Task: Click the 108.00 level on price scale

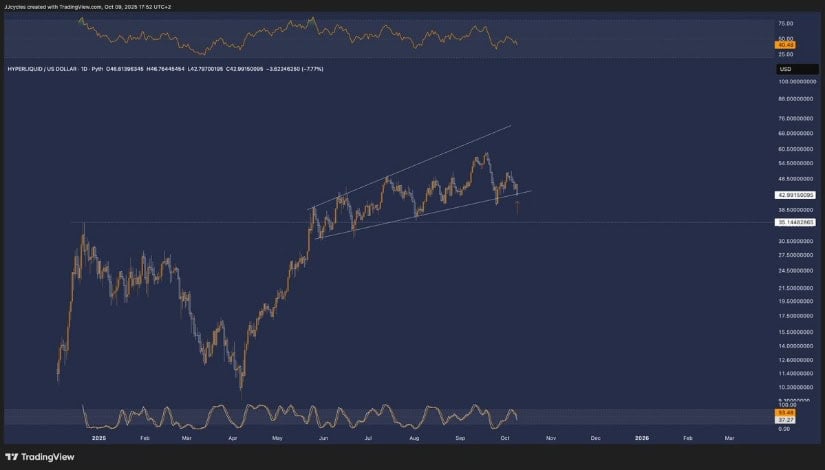Action: (x=797, y=80)
